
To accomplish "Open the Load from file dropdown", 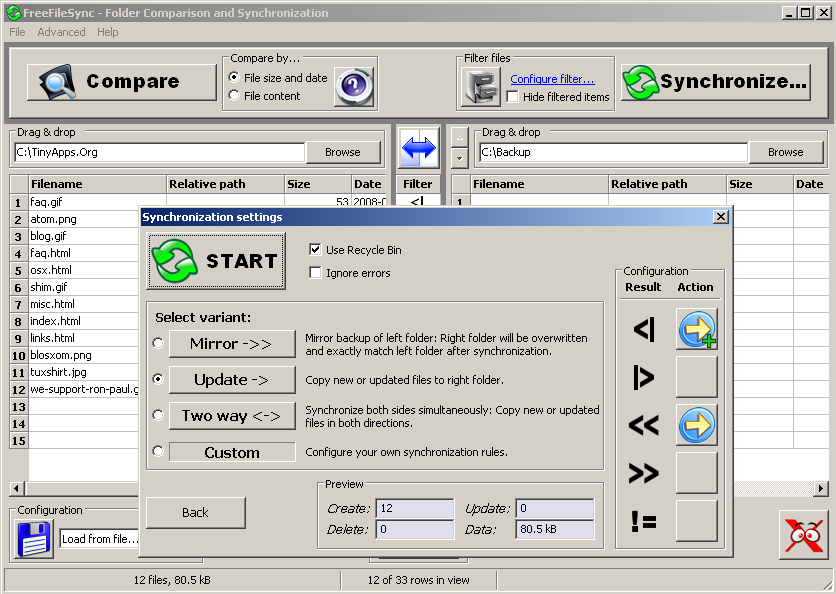I will coord(100,539).
